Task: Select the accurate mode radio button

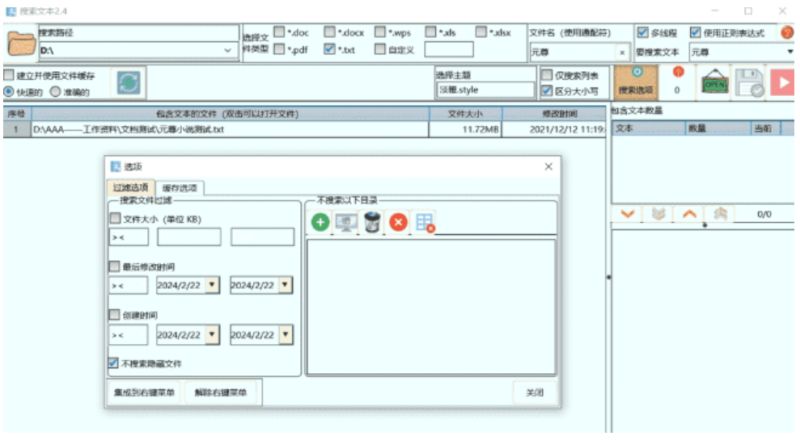Action: (x=55, y=92)
